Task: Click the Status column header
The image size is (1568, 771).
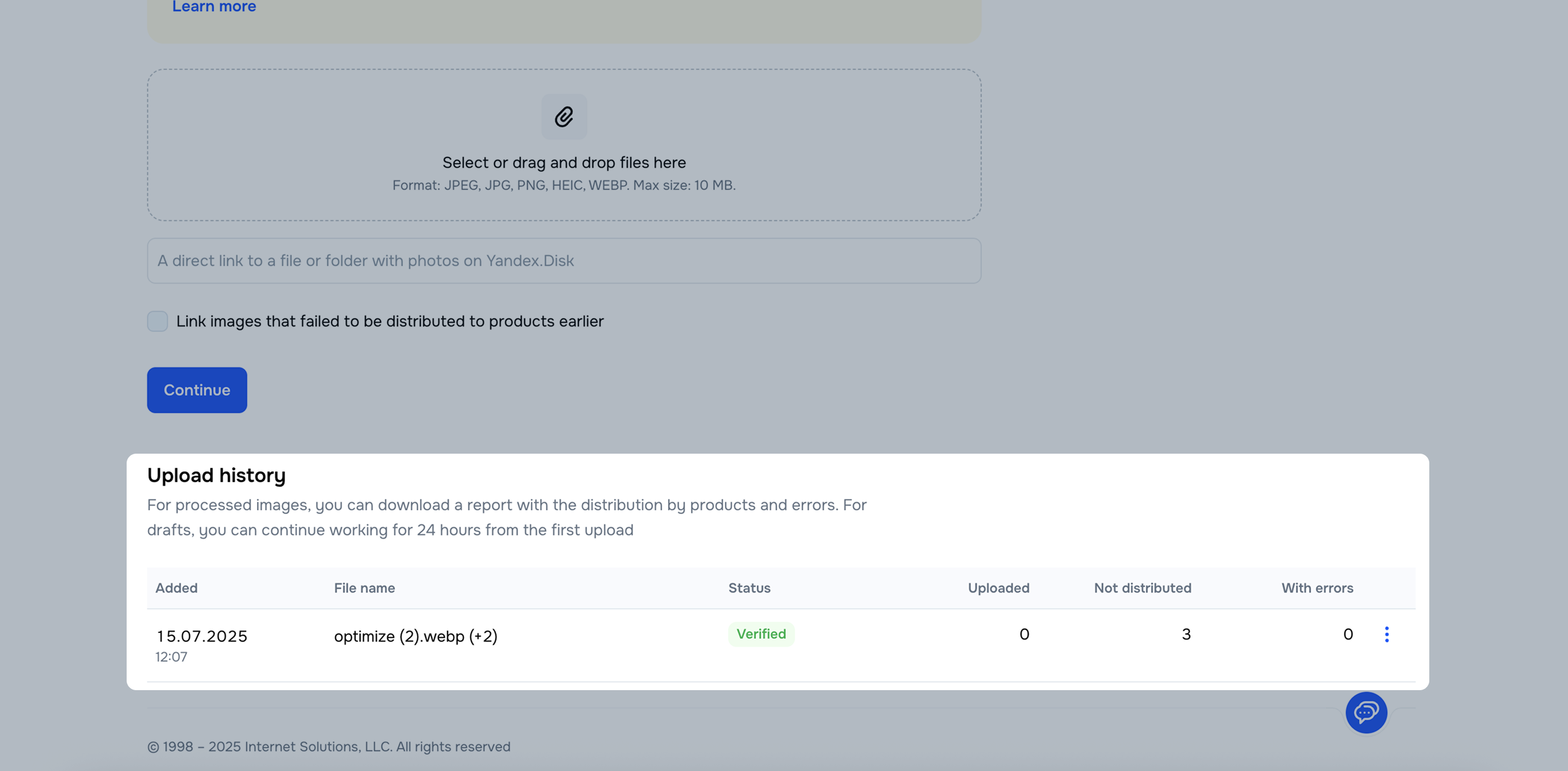Action: [749, 588]
